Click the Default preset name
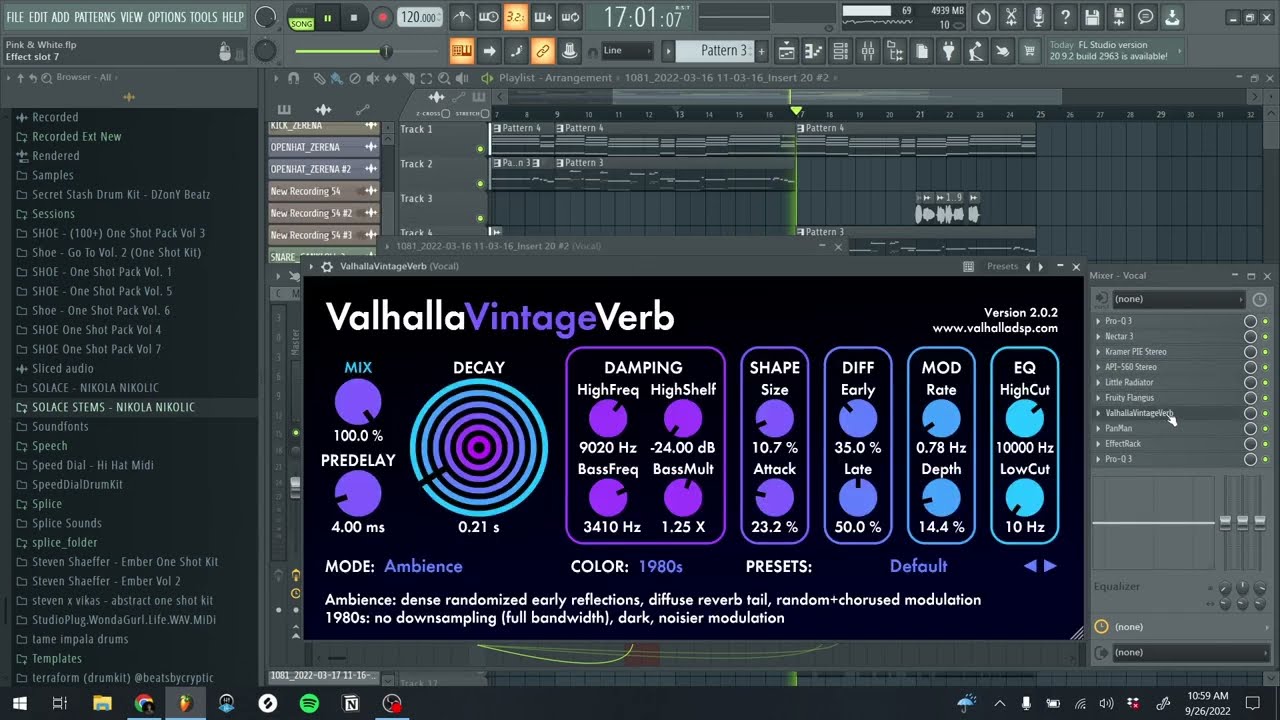The height and width of the screenshot is (720, 1280). pyautogui.click(x=918, y=566)
